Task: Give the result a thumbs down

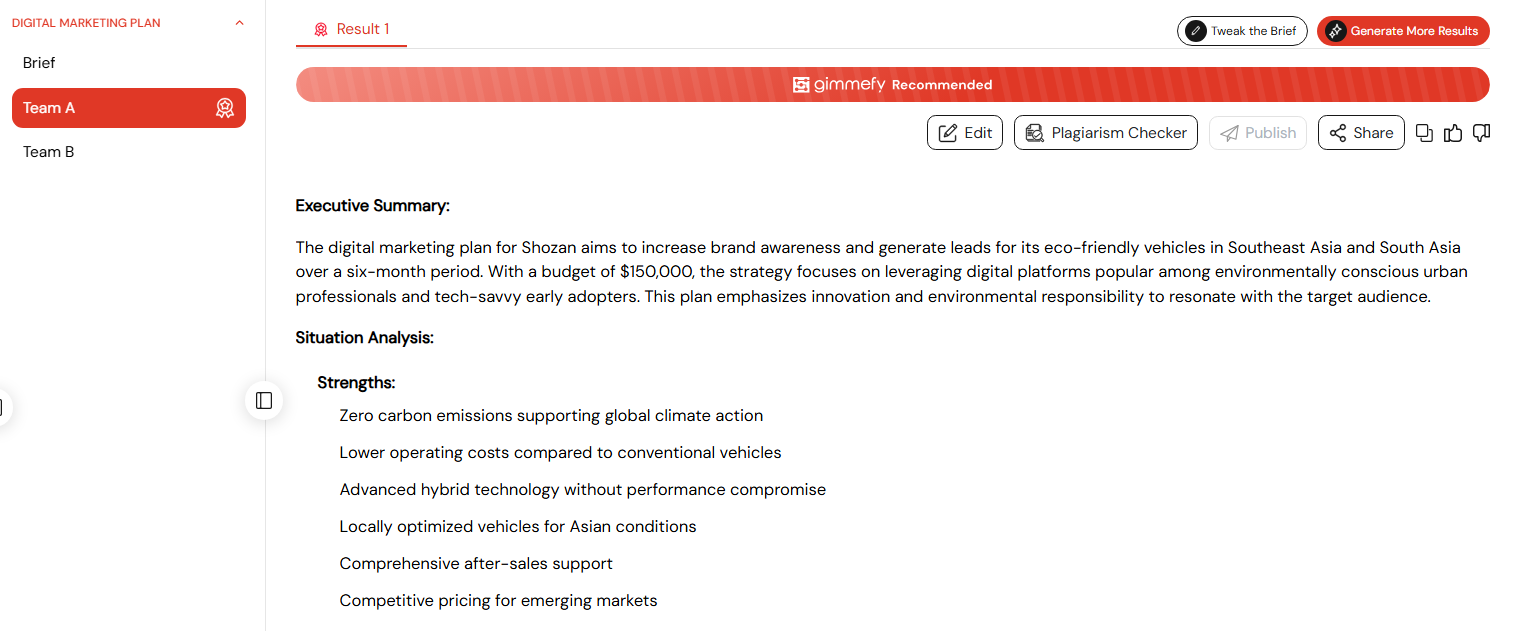Action: (1482, 133)
